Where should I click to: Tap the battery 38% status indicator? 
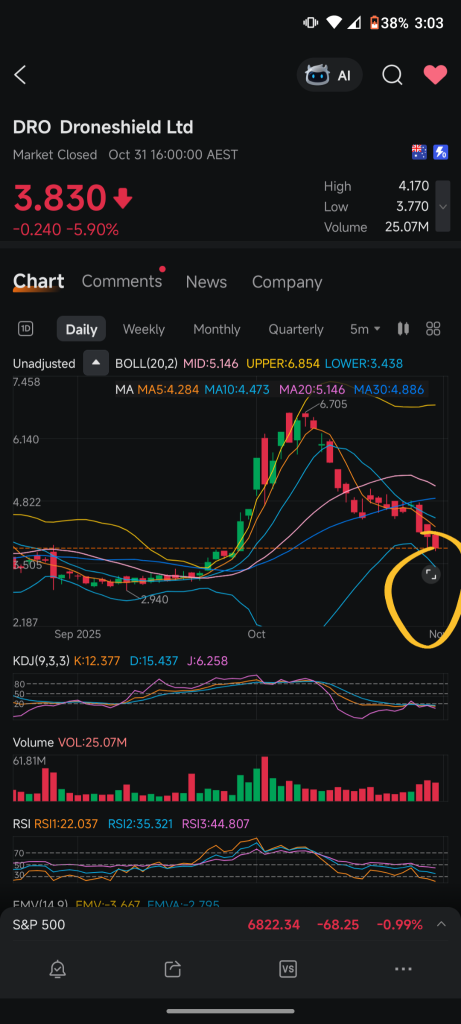click(x=389, y=23)
